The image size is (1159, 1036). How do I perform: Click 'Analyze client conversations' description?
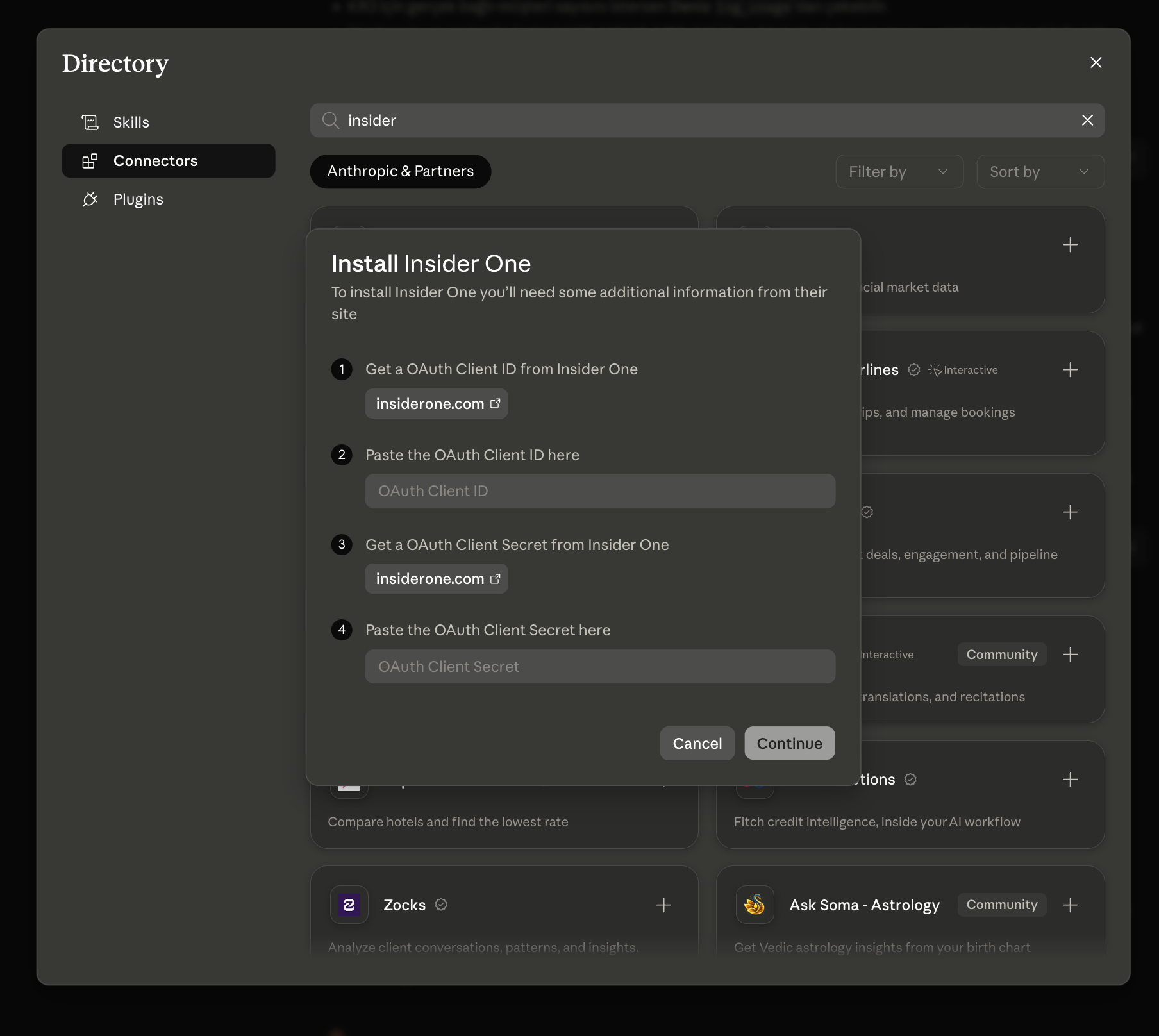(x=483, y=948)
